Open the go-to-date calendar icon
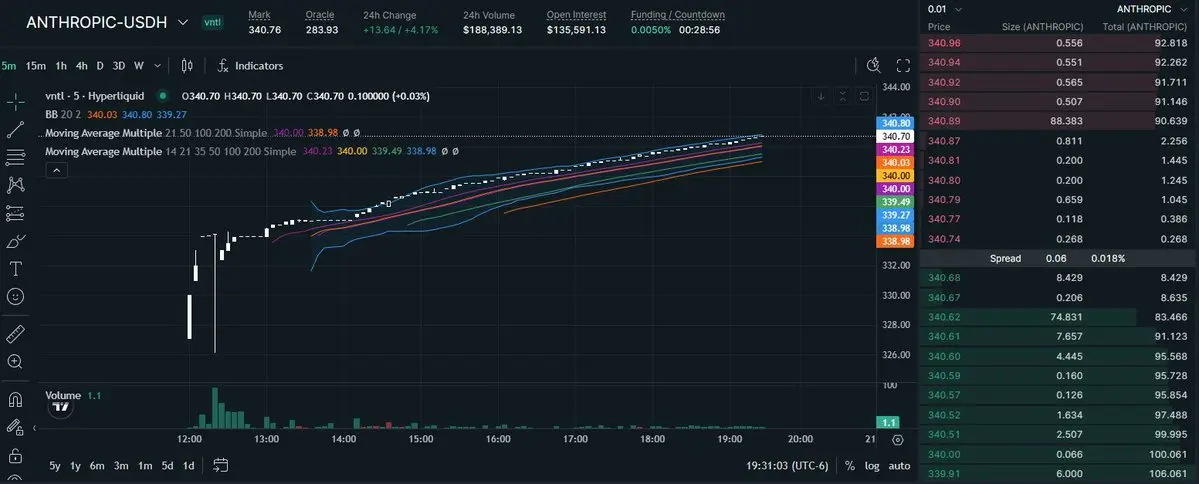The width and height of the screenshot is (1199, 484). [221, 465]
